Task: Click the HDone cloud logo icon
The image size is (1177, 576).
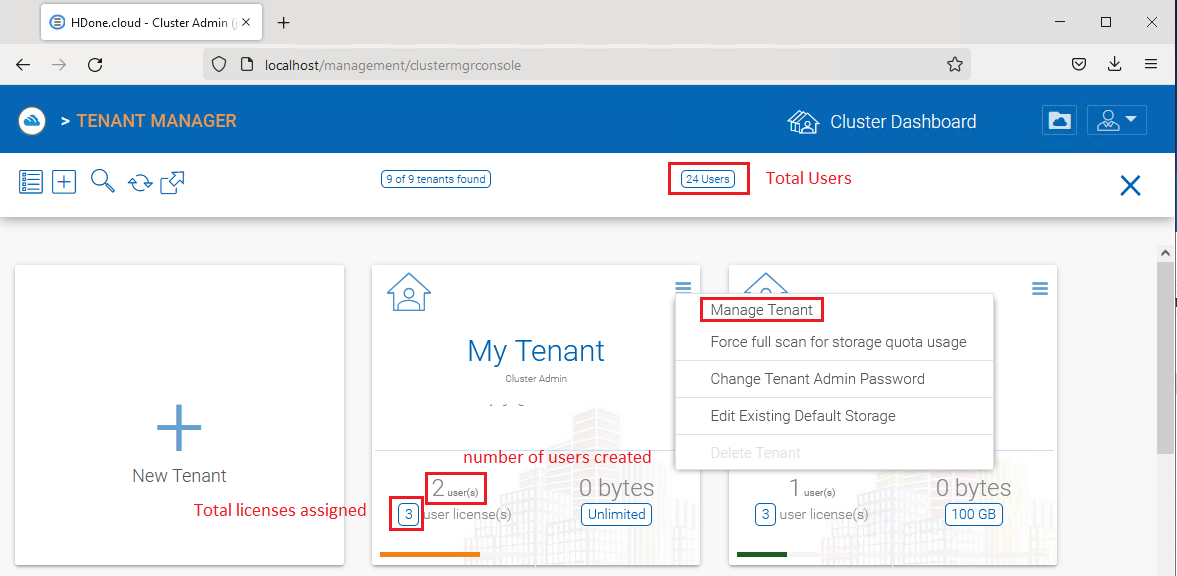Action: [x=31, y=120]
